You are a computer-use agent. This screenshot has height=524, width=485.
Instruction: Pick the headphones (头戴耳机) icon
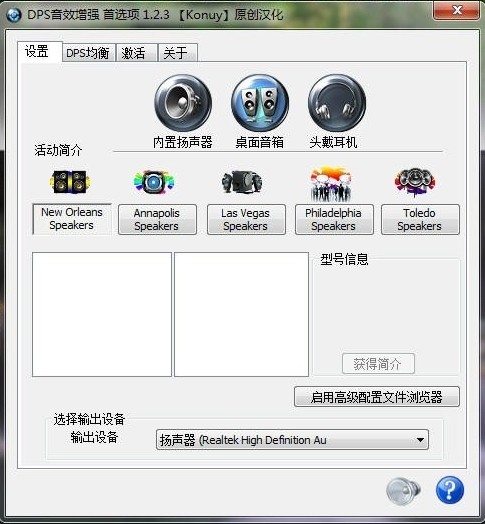click(x=337, y=103)
